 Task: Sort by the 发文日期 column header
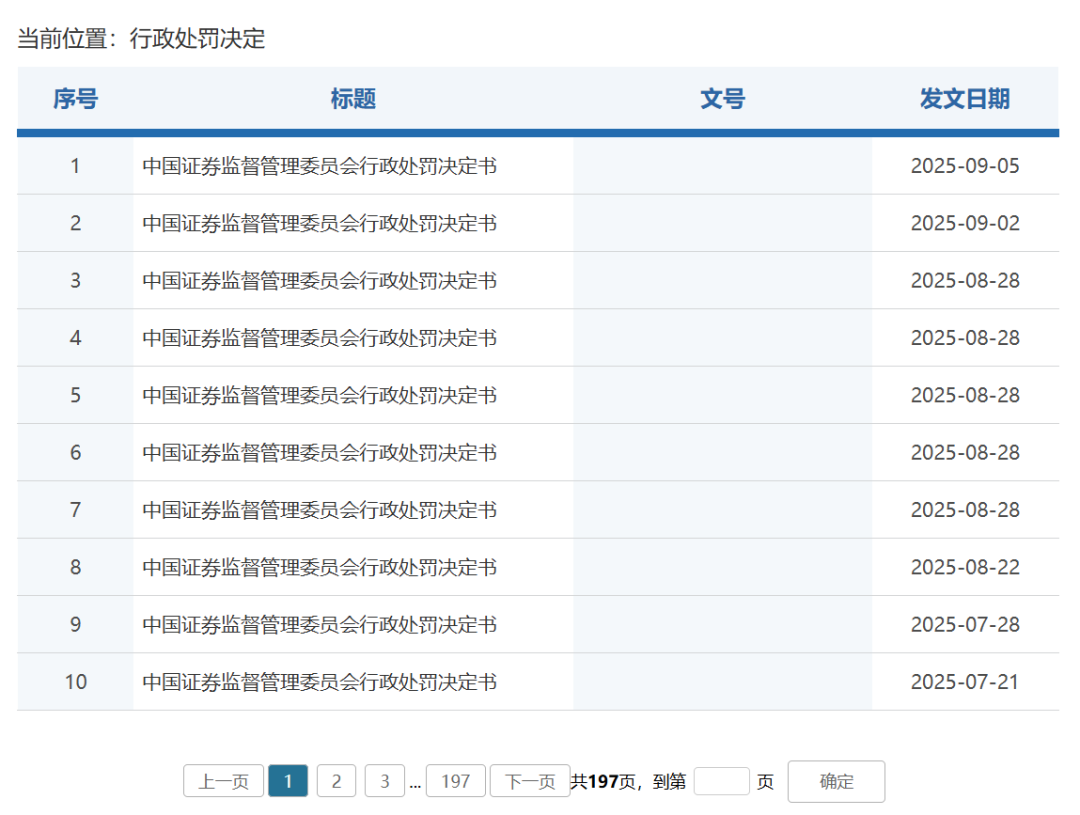(x=965, y=99)
